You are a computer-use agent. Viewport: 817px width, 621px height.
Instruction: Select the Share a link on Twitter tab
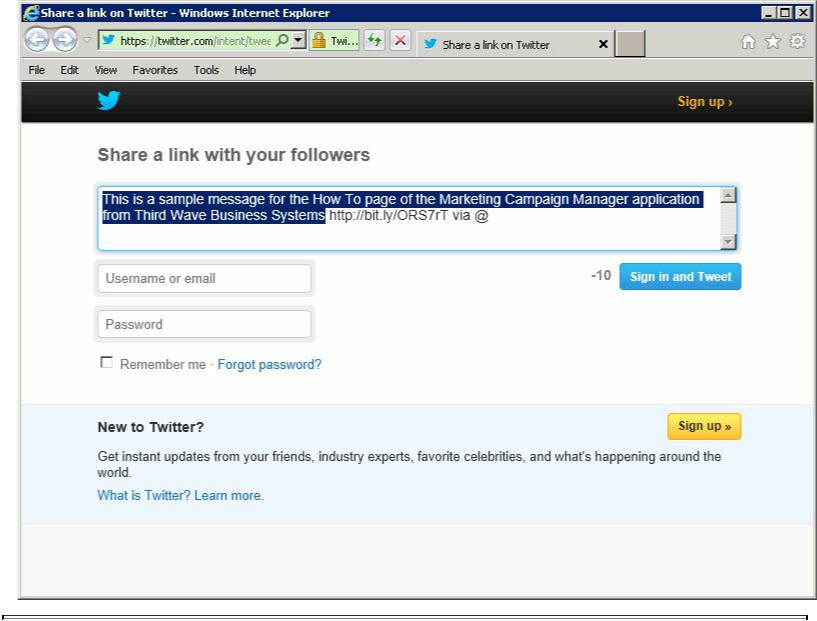coord(496,45)
